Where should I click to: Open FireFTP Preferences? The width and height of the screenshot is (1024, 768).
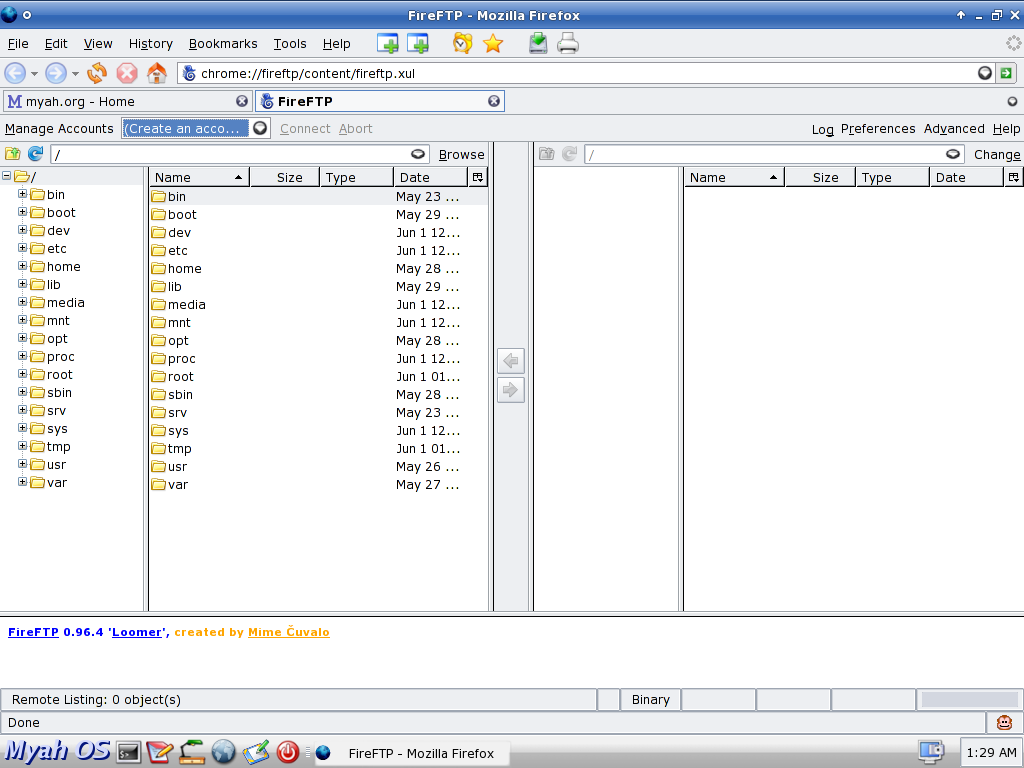(878, 129)
